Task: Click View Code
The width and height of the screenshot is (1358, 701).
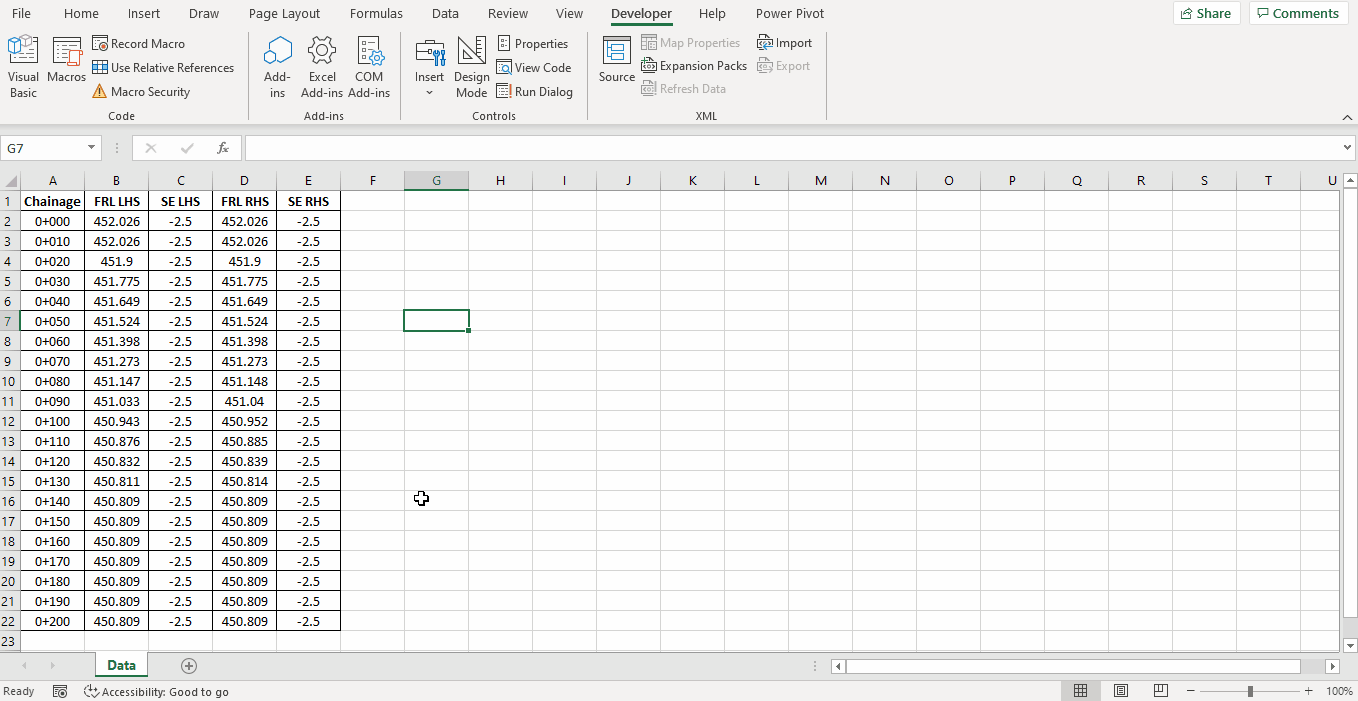Action: point(534,68)
